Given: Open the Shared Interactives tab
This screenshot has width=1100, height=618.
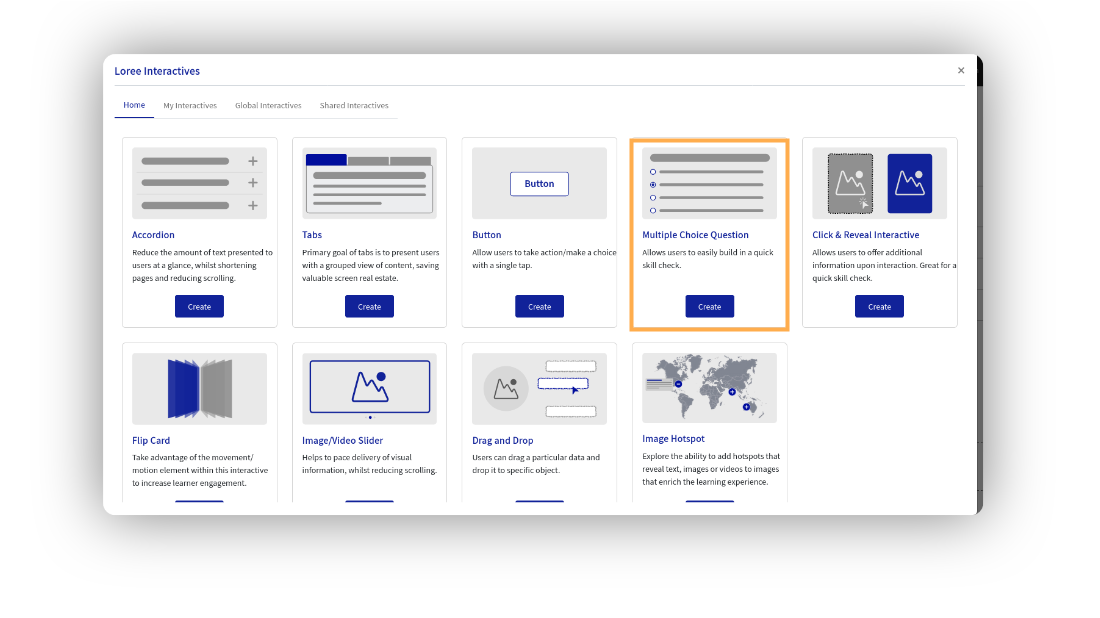Looking at the screenshot, I should point(354,106).
